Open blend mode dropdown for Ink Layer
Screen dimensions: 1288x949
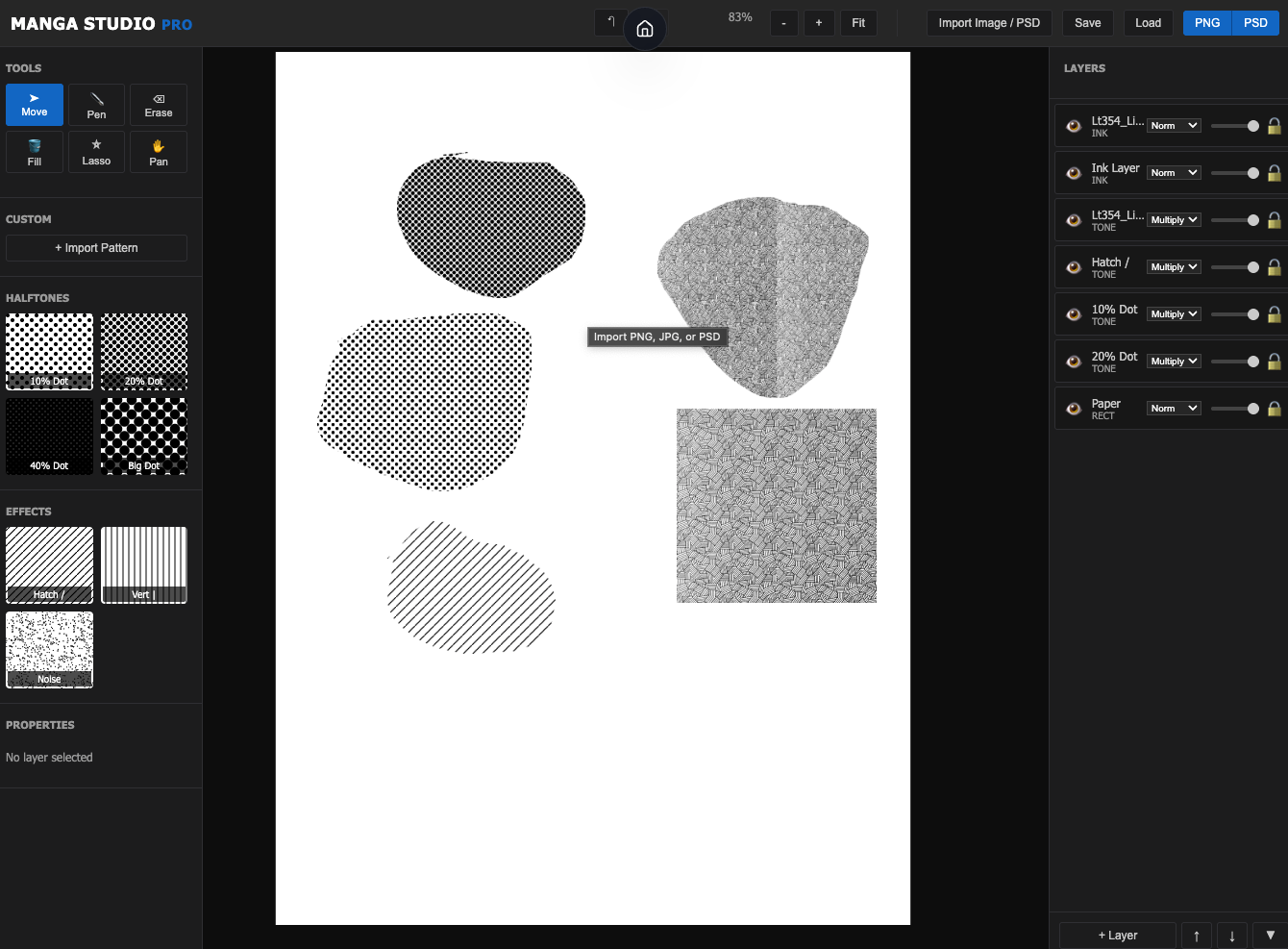click(x=1174, y=173)
